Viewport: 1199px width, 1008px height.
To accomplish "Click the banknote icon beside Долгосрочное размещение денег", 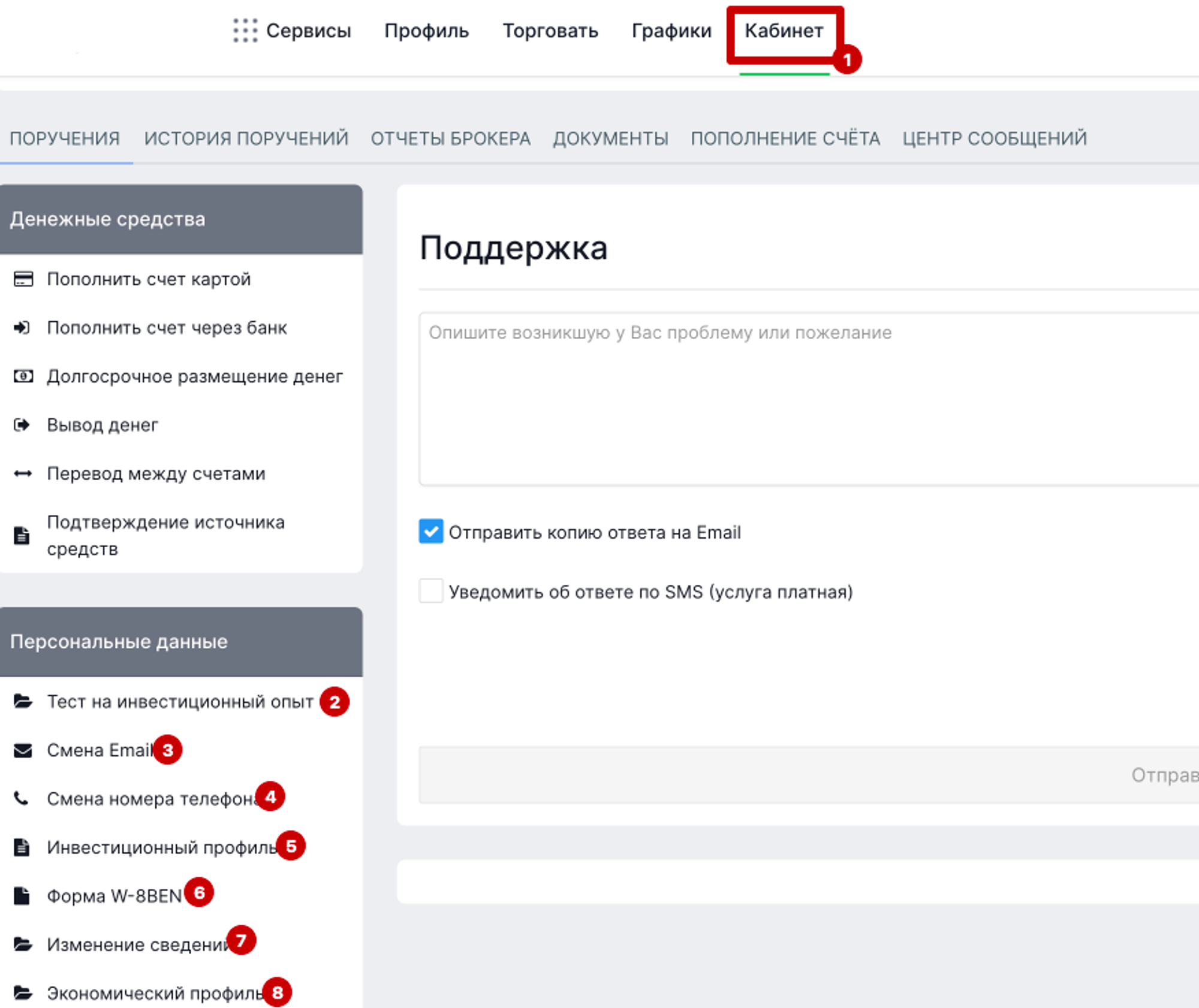I will 23,376.
